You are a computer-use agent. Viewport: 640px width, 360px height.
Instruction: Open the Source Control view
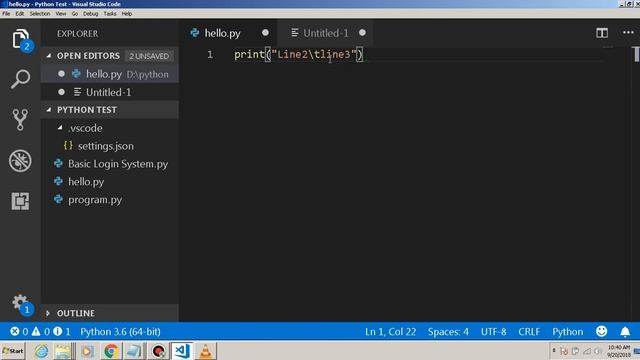point(20,119)
